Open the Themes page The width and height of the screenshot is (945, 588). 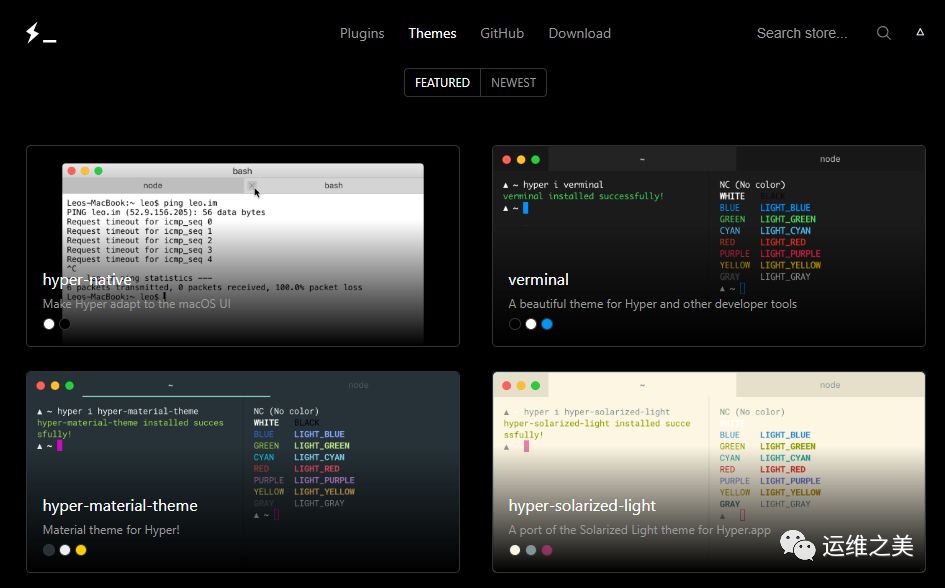tap(432, 33)
